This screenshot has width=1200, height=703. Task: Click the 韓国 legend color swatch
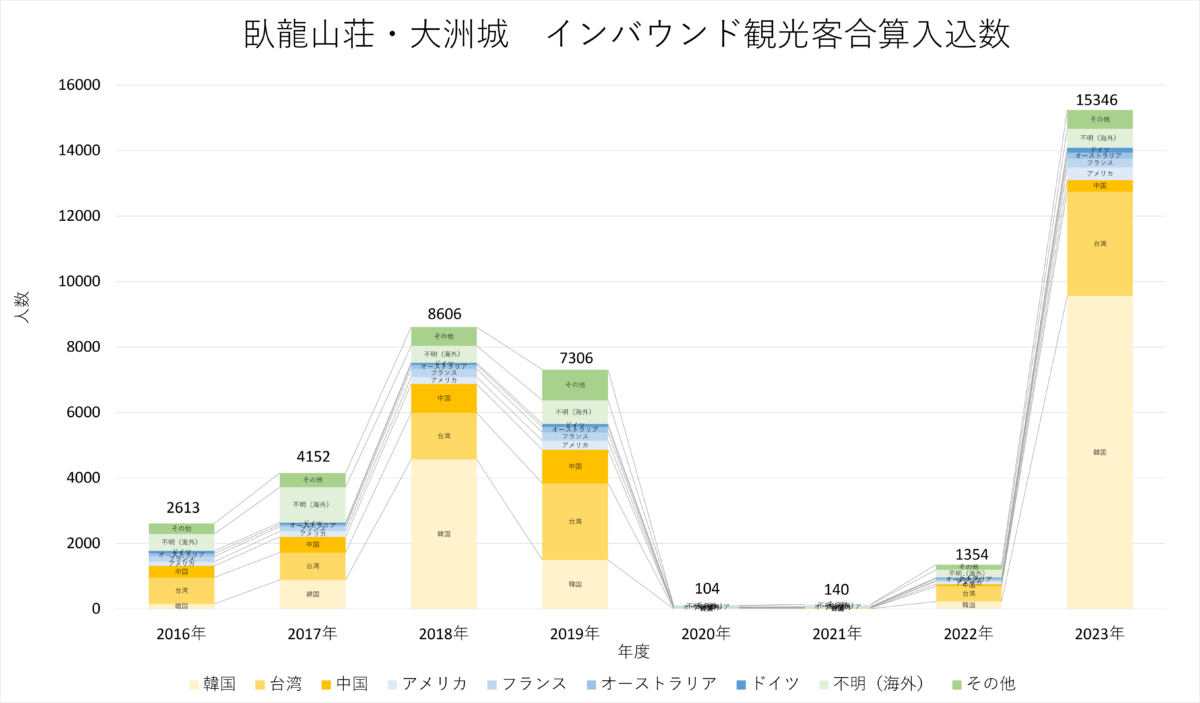click(x=192, y=684)
